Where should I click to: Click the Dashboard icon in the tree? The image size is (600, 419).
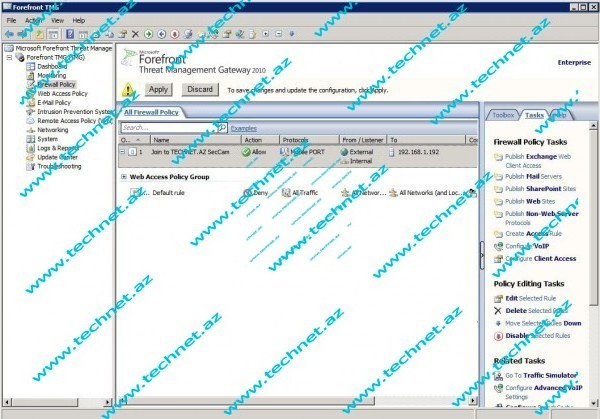click(x=30, y=66)
